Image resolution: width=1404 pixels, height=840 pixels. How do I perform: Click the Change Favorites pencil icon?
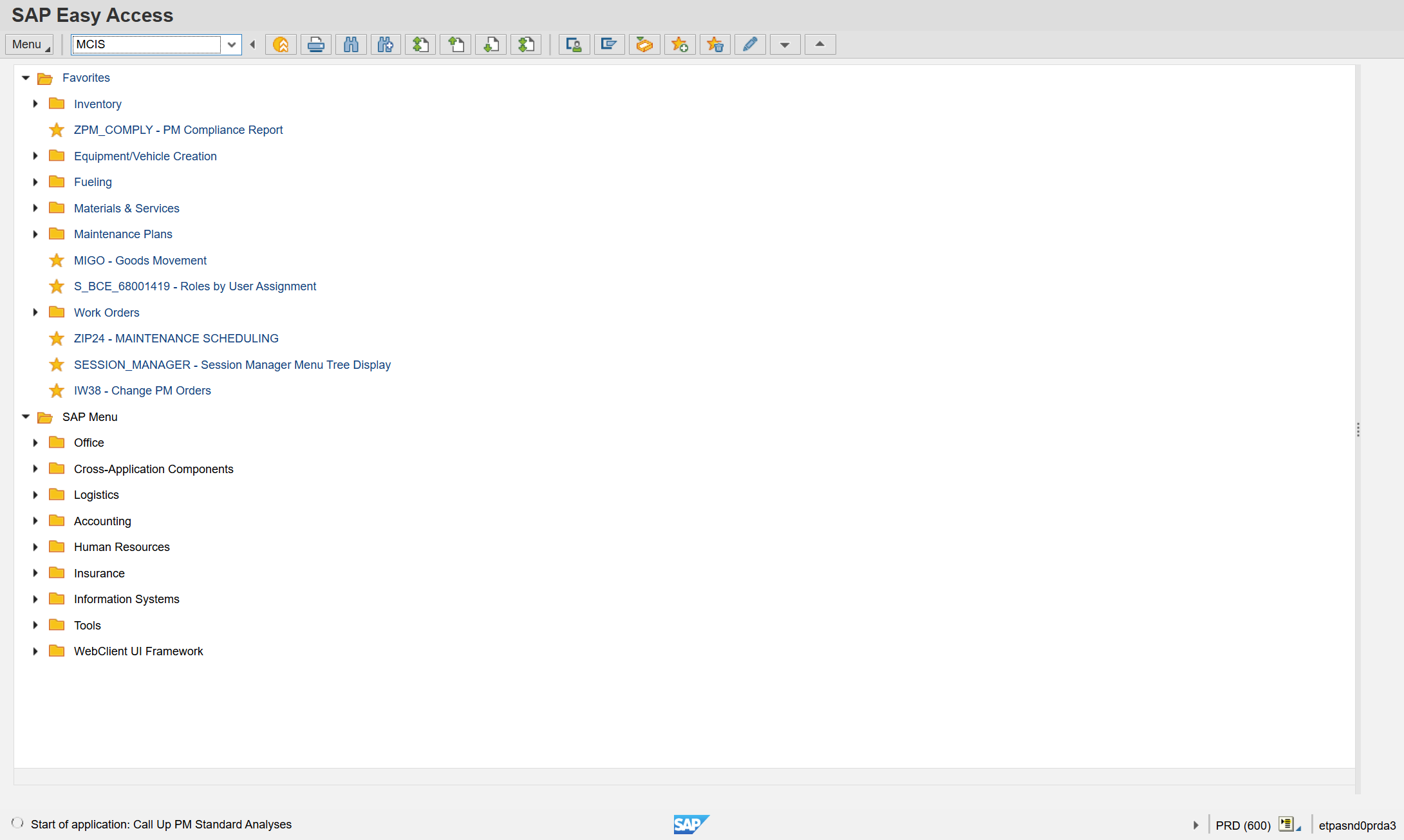point(750,44)
